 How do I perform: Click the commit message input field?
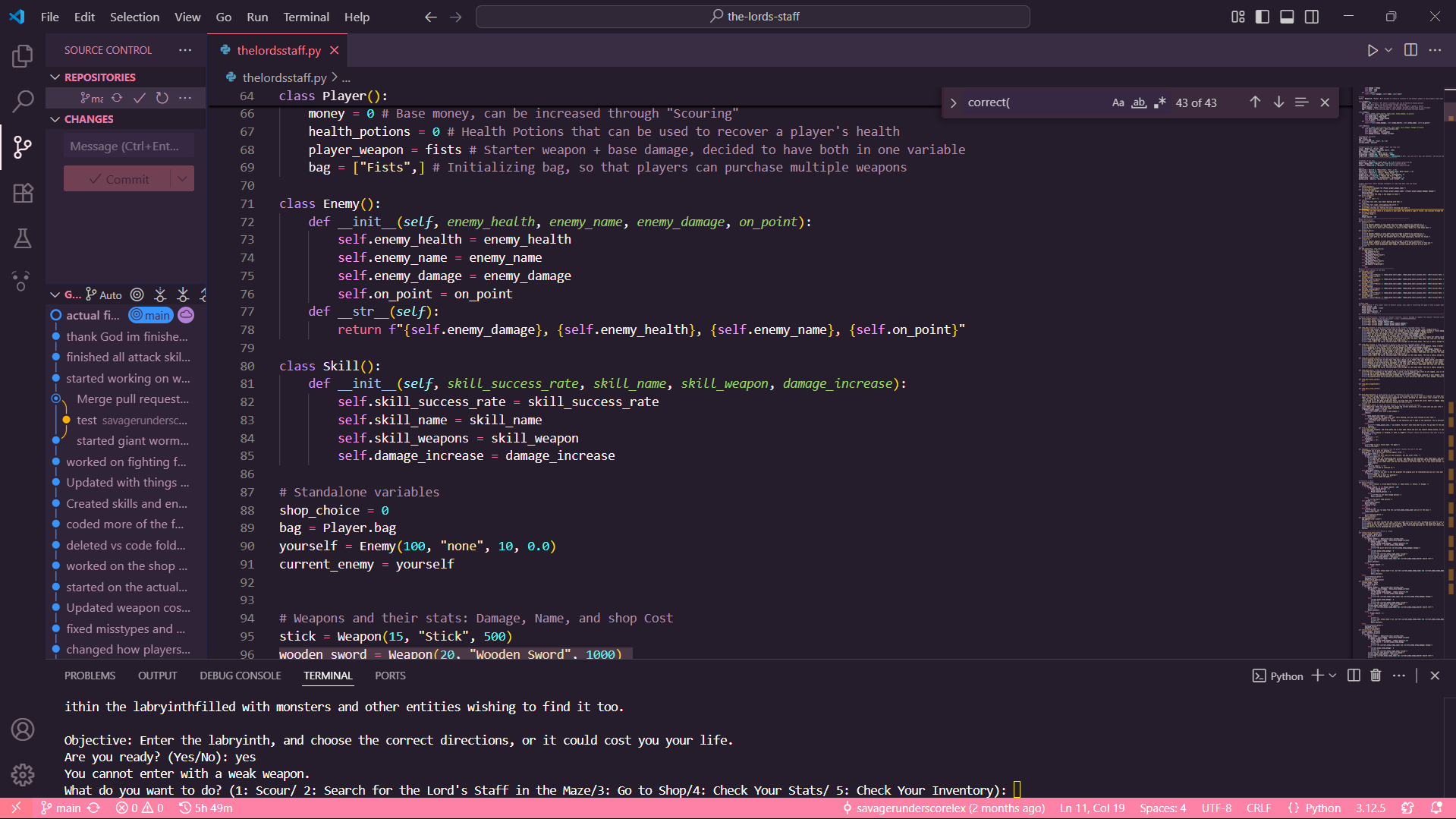point(127,145)
